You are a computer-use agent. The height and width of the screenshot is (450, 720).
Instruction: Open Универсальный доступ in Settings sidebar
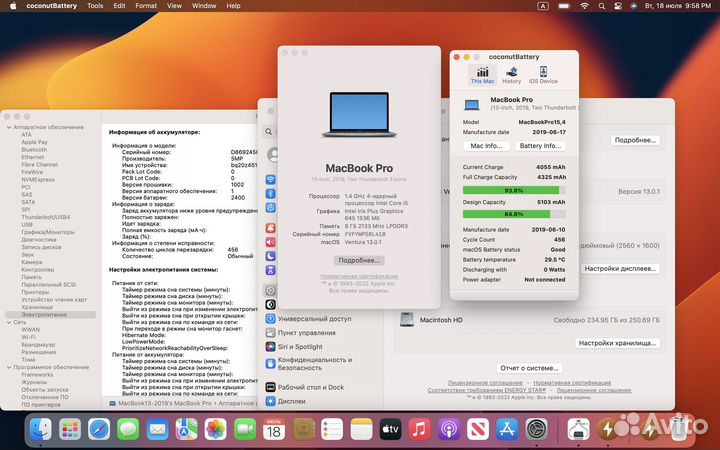pyautogui.click(x=309, y=319)
